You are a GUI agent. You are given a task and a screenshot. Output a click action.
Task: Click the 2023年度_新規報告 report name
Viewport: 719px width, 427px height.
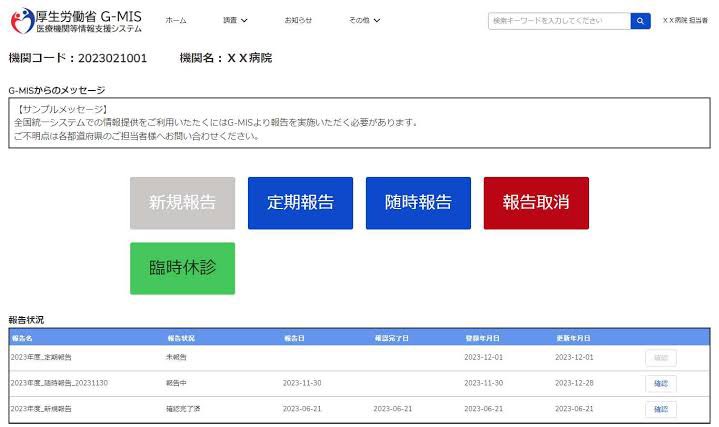point(41,409)
